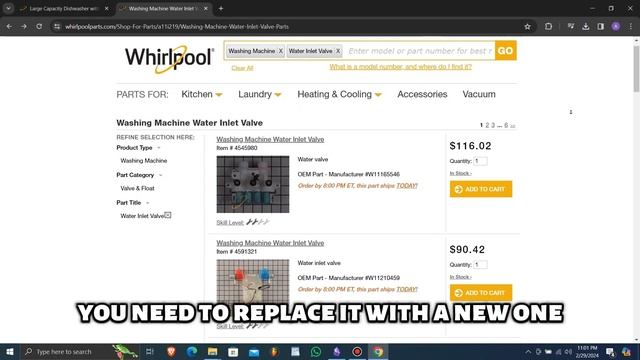Click the browser forward arrow
This screenshot has height=360, width=640.
click(24, 27)
